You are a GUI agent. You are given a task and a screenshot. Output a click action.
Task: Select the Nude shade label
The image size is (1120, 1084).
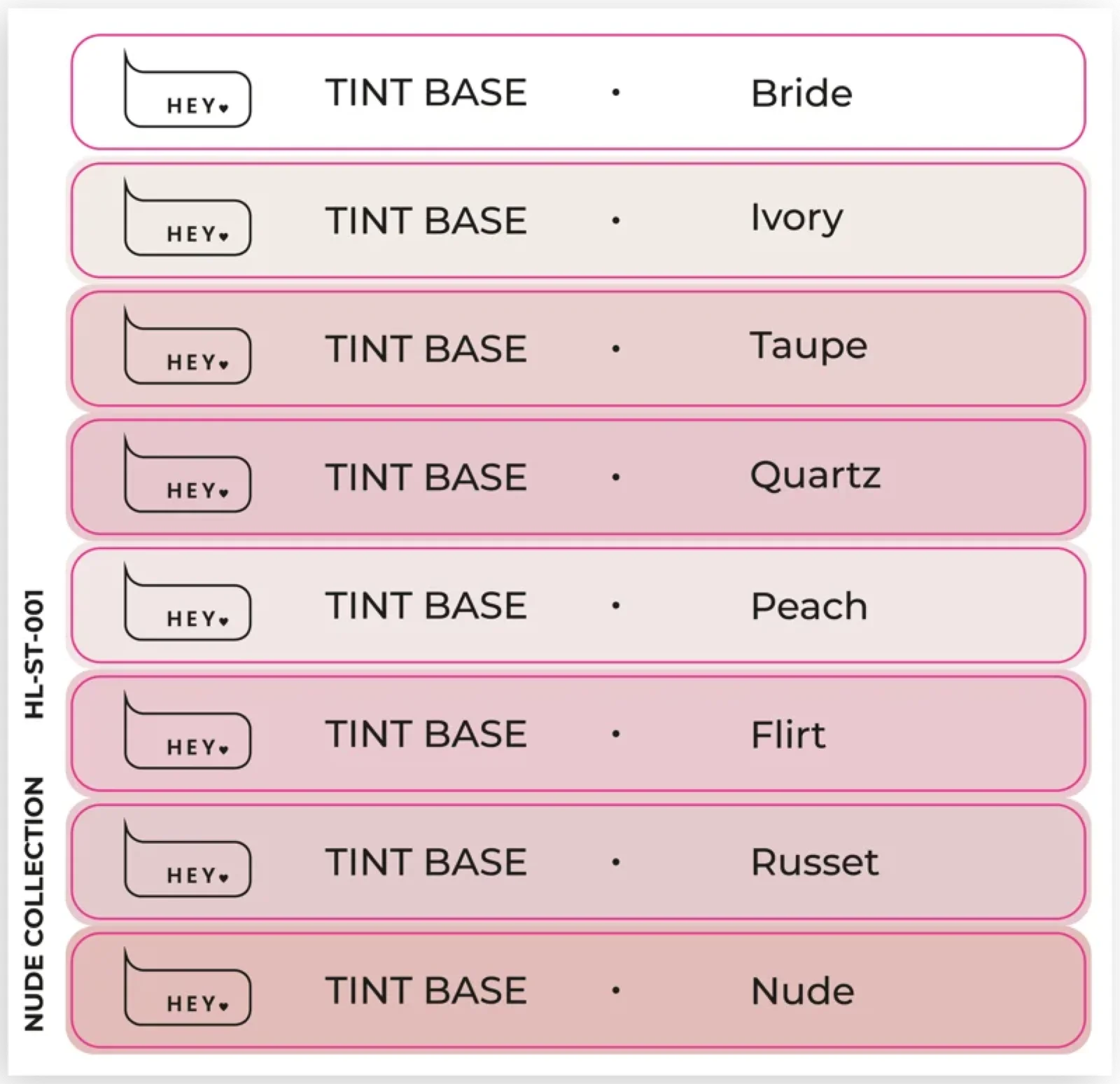[803, 991]
